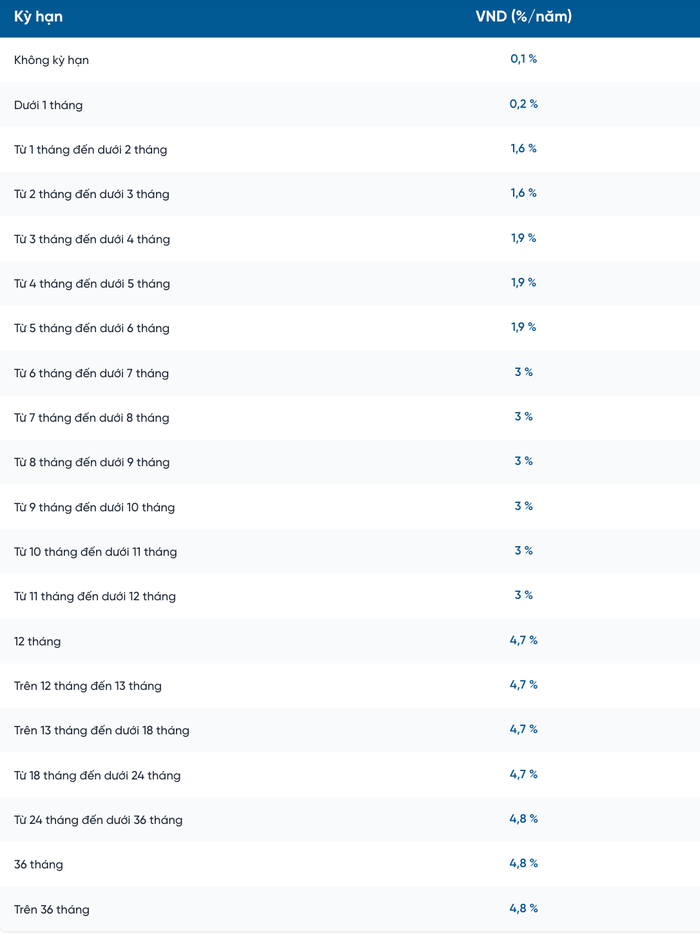Select the "Dưới 1 tháng" row label
This screenshot has width=700, height=935.
[x=50, y=105]
